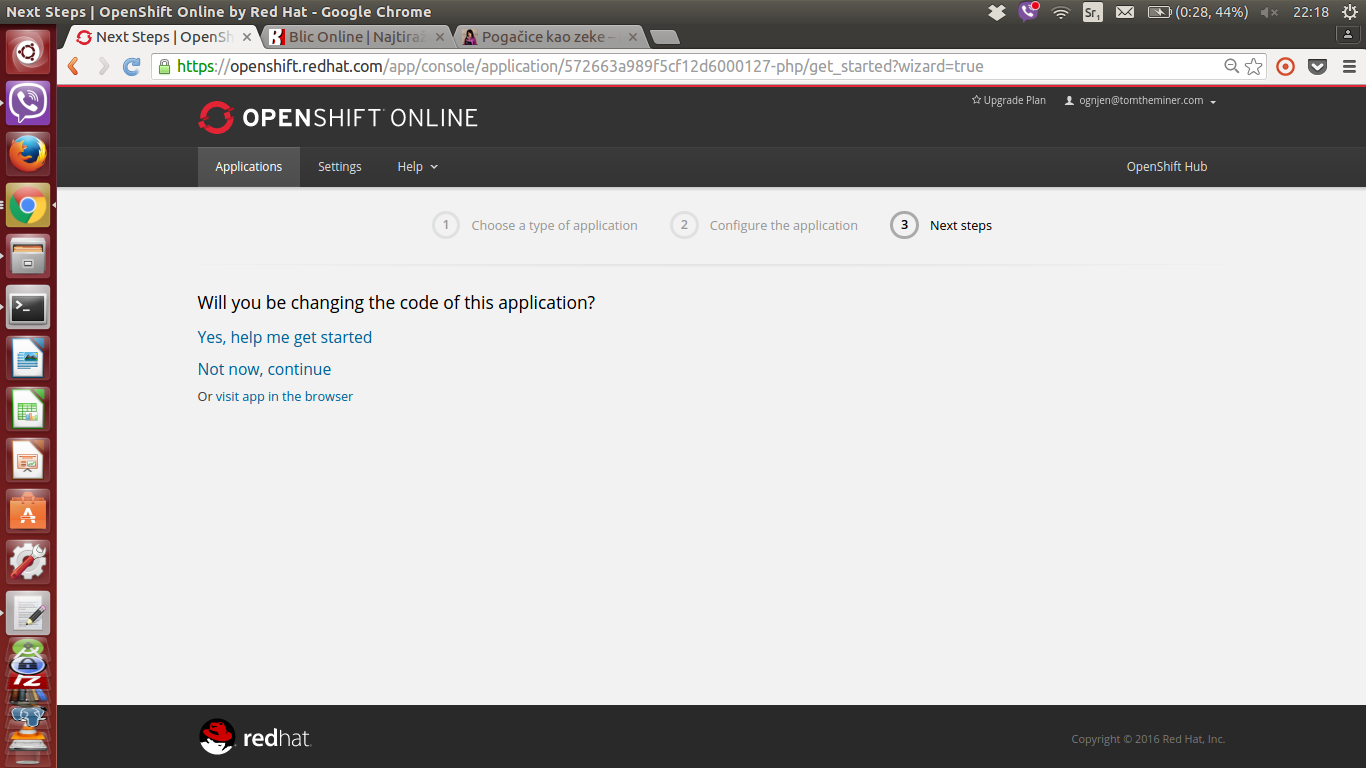1366x768 pixels.
Task: Click step 1 Choose a type of application
Action: coord(535,225)
